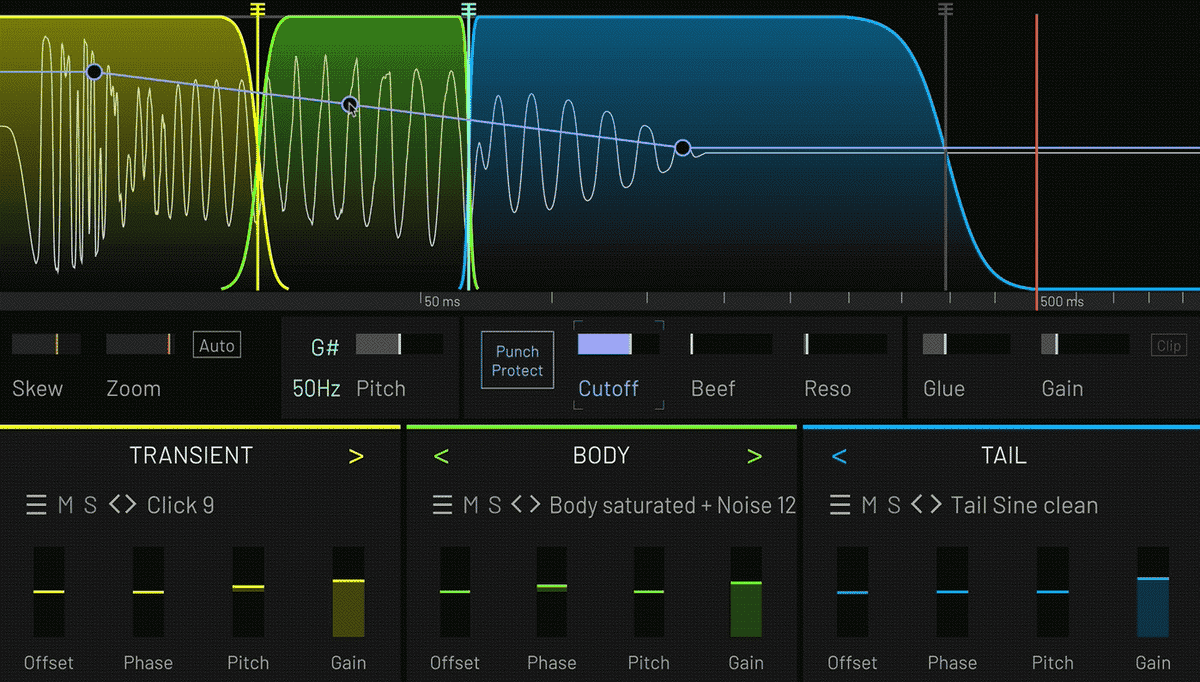Enable Clip on the Tail gain
Viewport: 1200px width, 682px height.
pyautogui.click(x=1167, y=344)
